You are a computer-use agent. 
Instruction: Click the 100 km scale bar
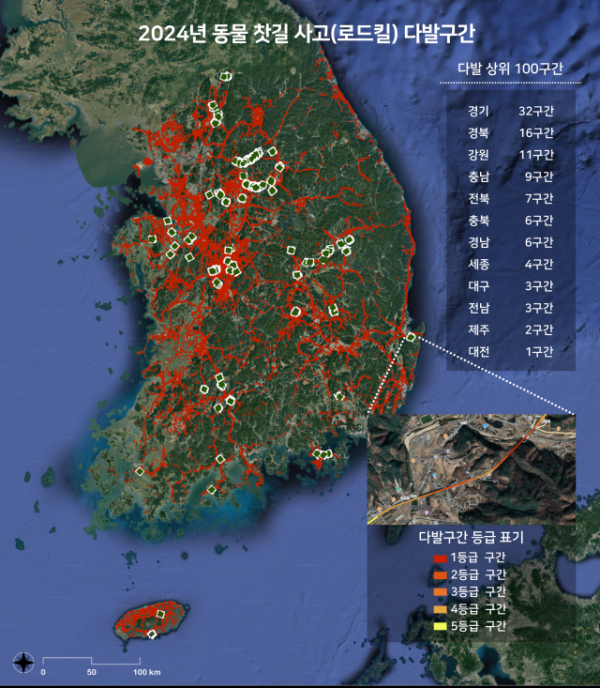tap(92, 662)
